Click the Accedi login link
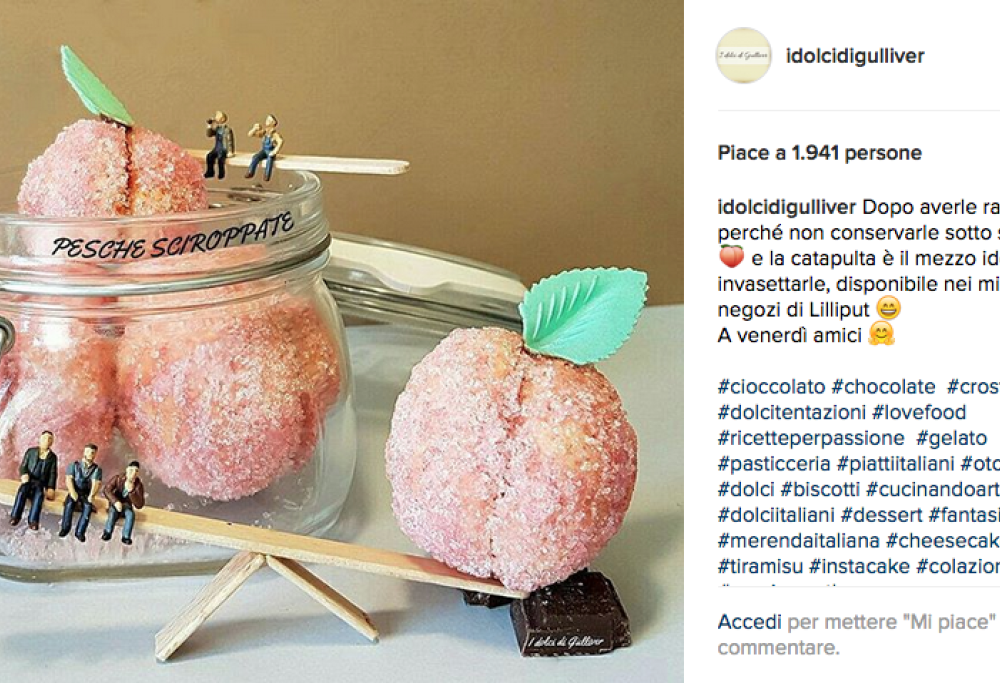The image size is (1000, 683). tap(749, 622)
